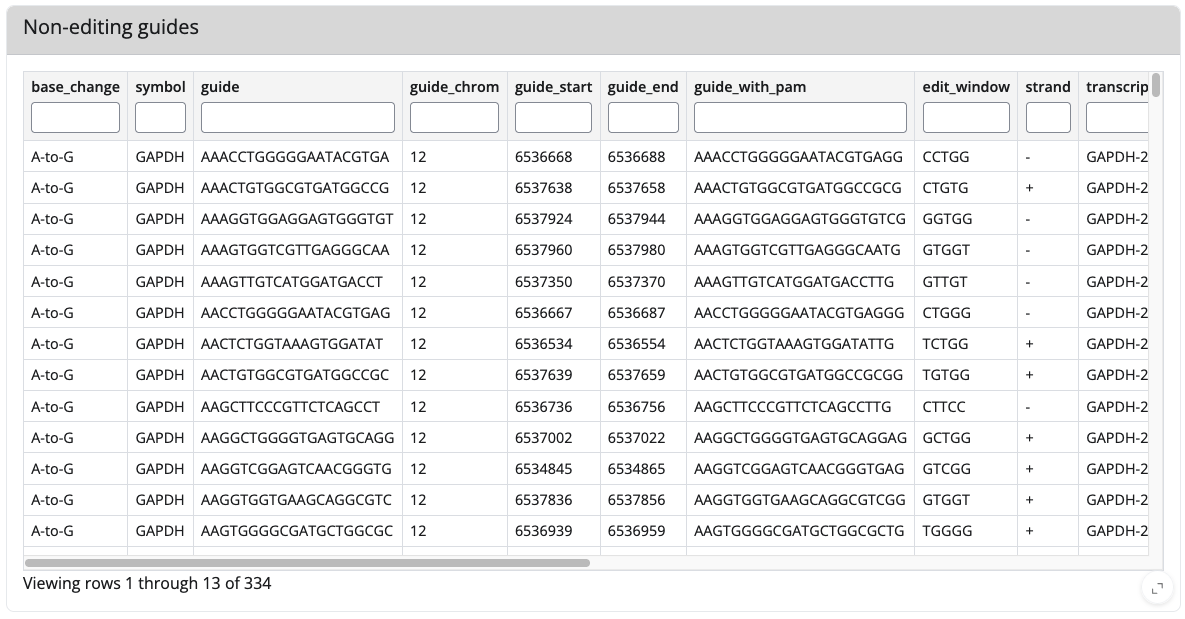Screen dimensions: 1185x619
Task: Focus the guide_with_pam filter box
Action: [800, 118]
